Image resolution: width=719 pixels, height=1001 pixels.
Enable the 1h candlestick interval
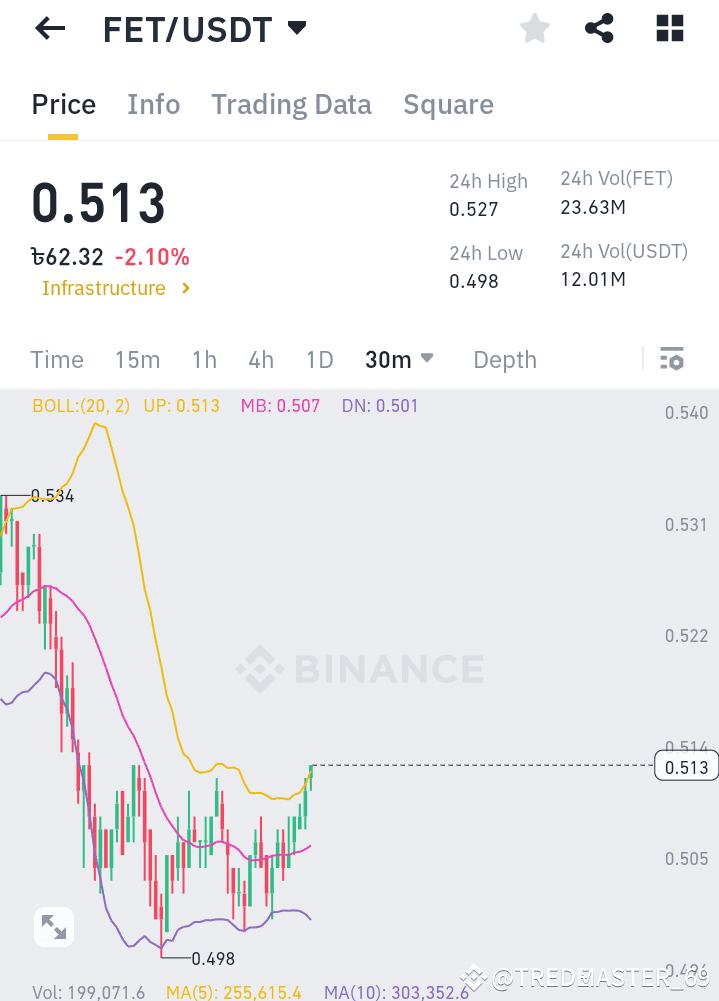[x=203, y=359]
